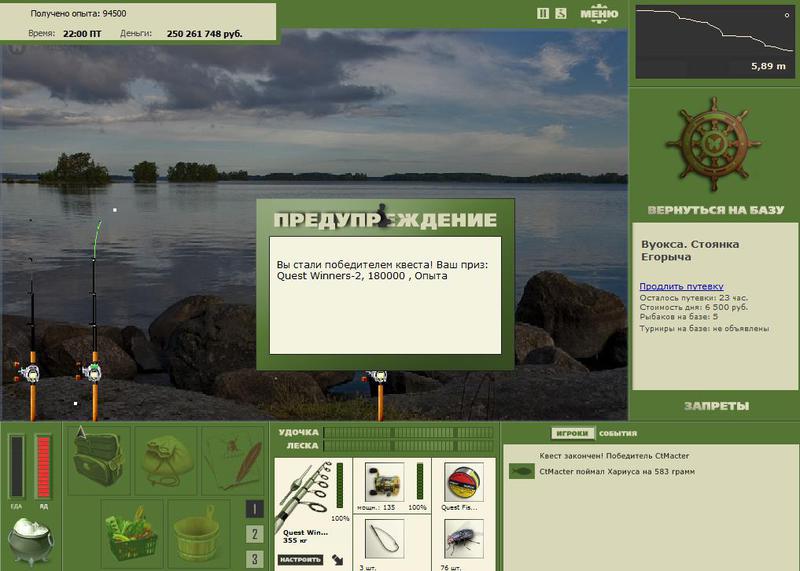Viewport: 800px width, 571px height.
Task: Click the depth profile map
Action: tap(714, 42)
